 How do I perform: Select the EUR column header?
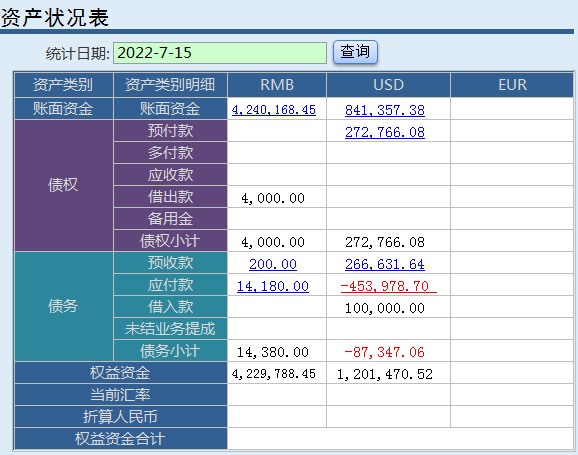coord(512,85)
